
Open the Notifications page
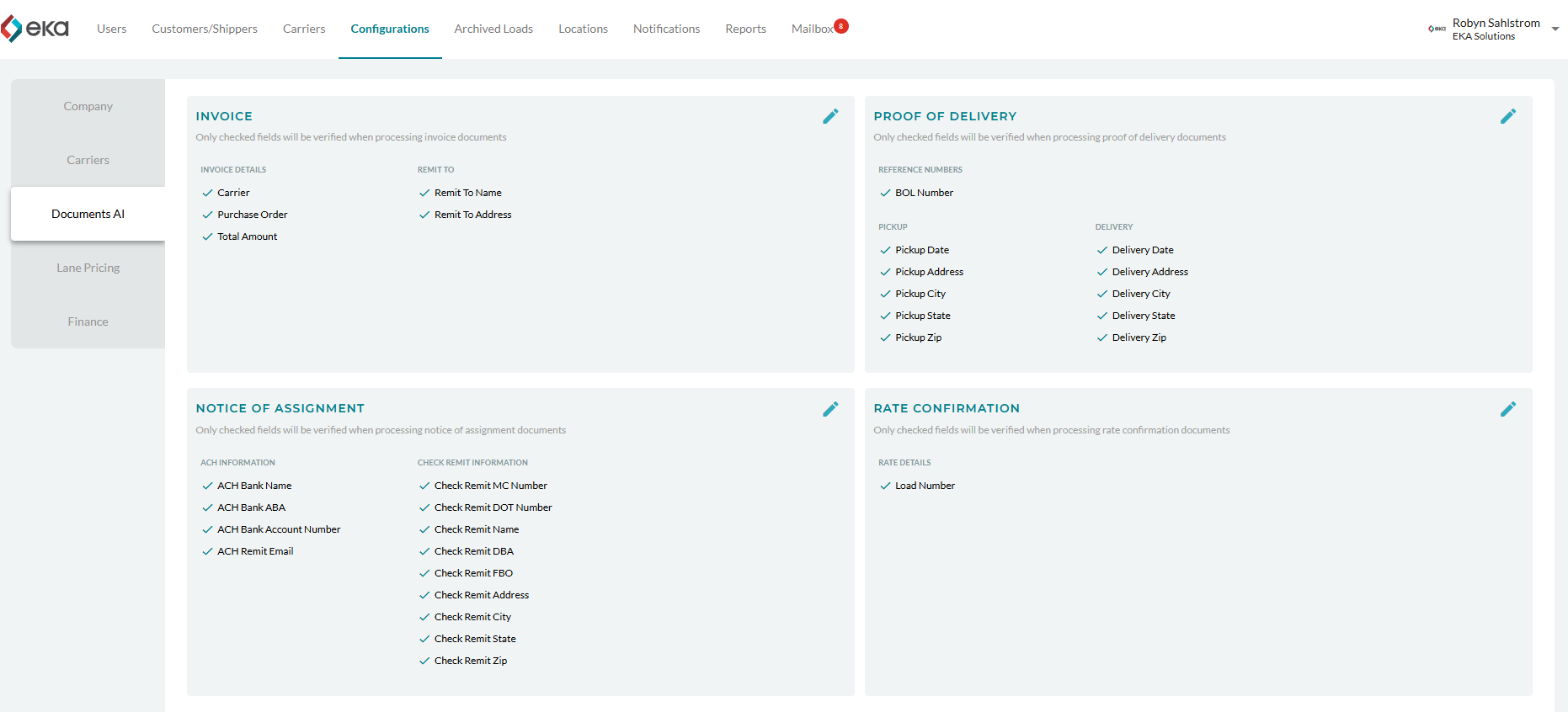click(667, 29)
